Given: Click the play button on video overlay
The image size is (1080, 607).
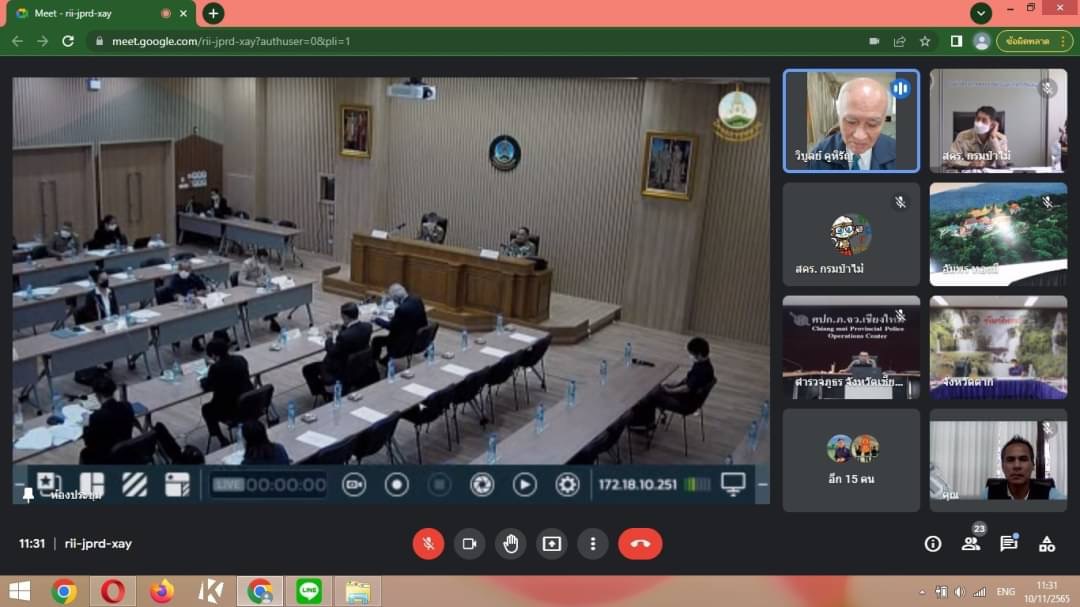Looking at the screenshot, I should [525, 484].
